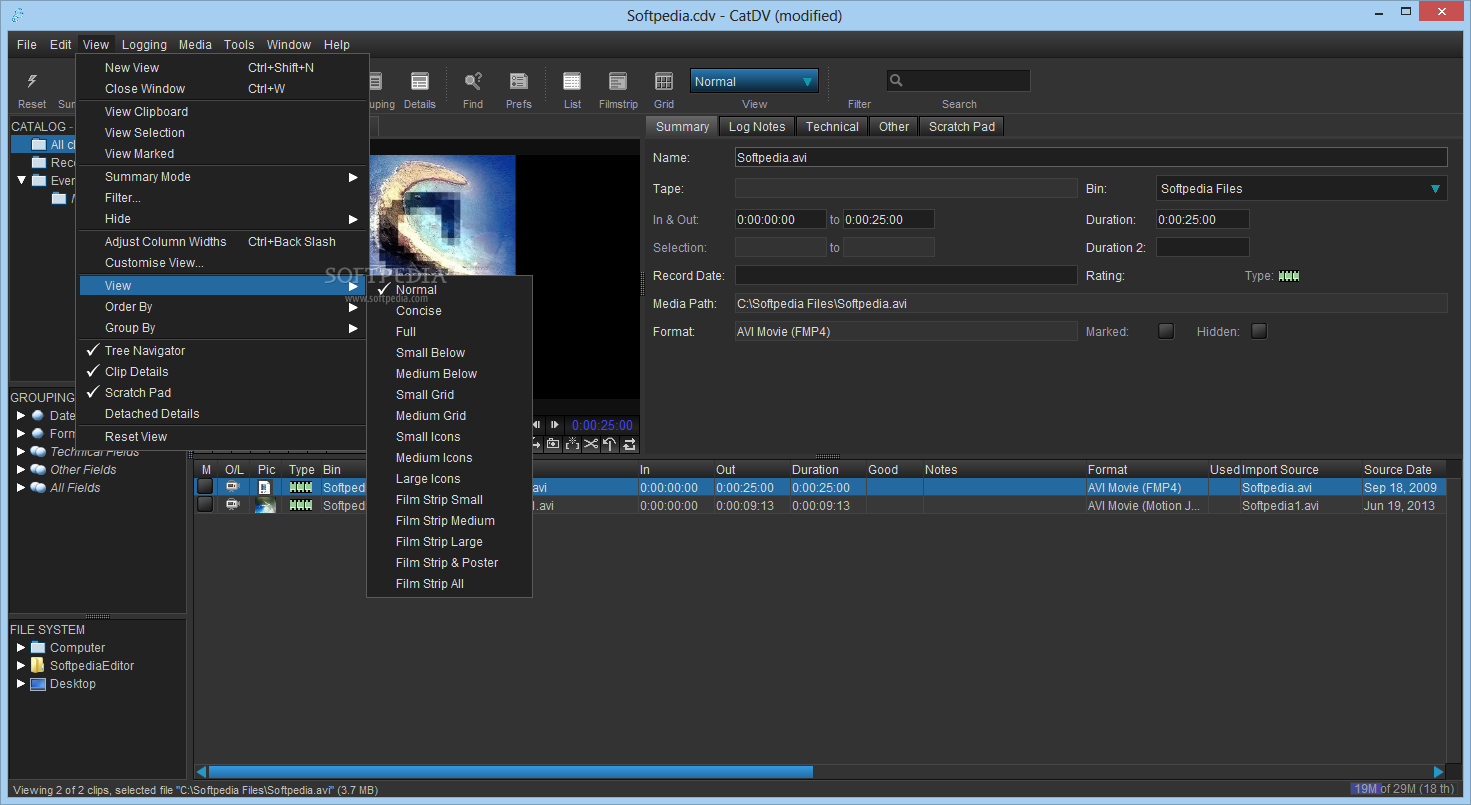Open the Details toolbar icon
The width and height of the screenshot is (1471, 805).
pyautogui.click(x=420, y=82)
